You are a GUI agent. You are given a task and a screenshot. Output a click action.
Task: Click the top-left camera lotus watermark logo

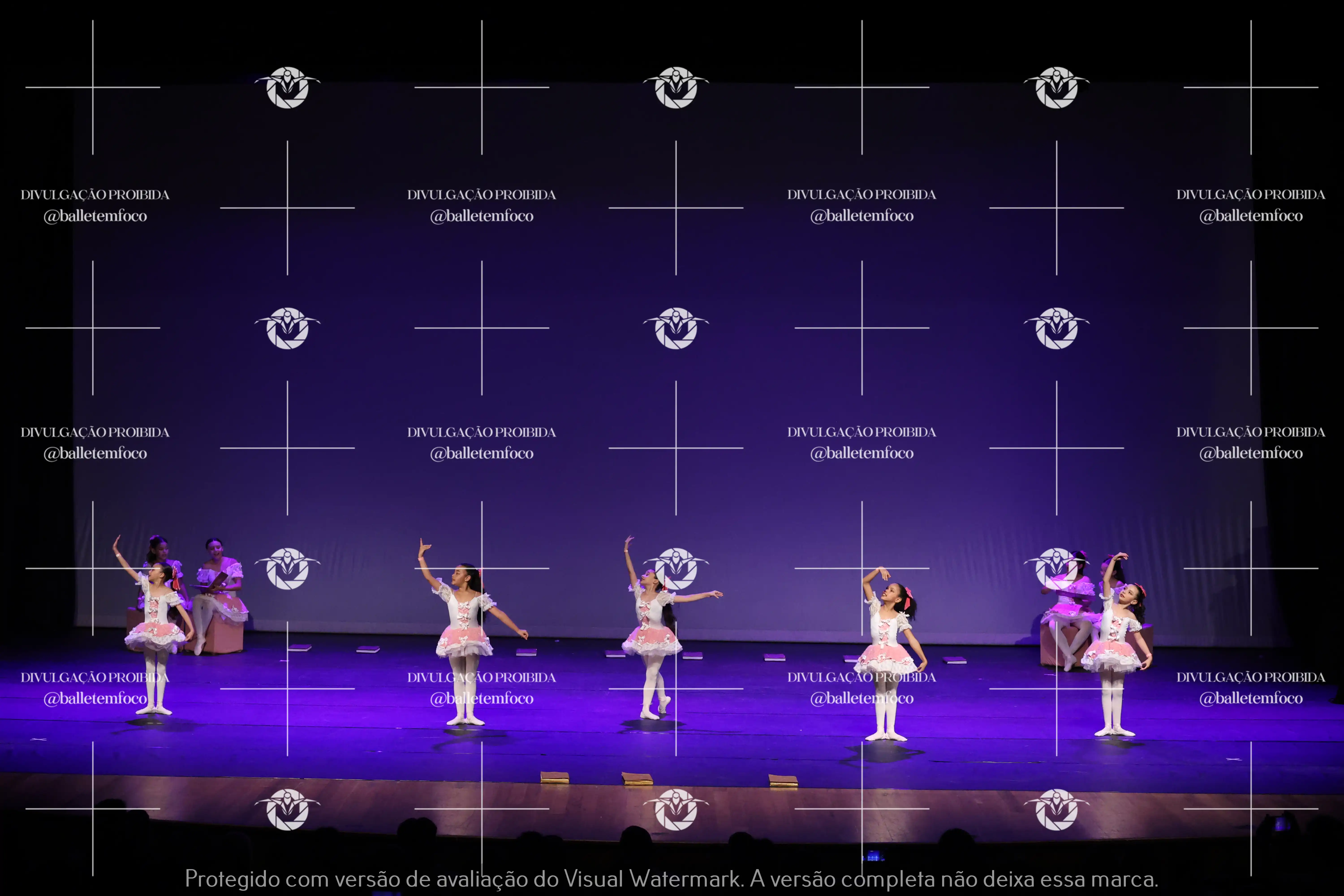pos(287,87)
